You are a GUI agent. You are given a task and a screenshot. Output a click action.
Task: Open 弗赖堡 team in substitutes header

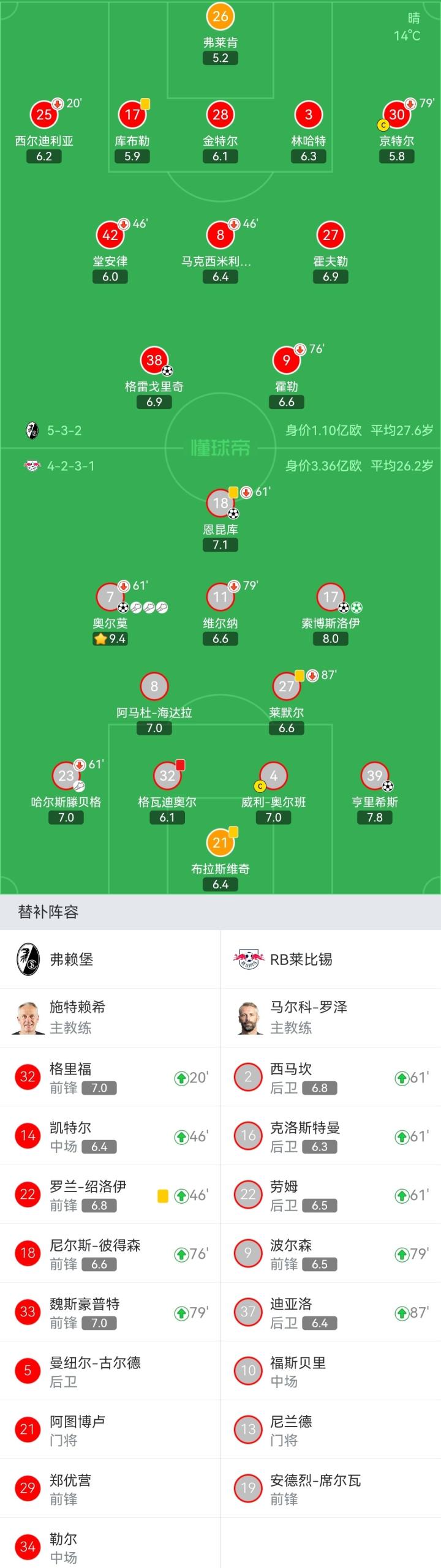(71, 959)
